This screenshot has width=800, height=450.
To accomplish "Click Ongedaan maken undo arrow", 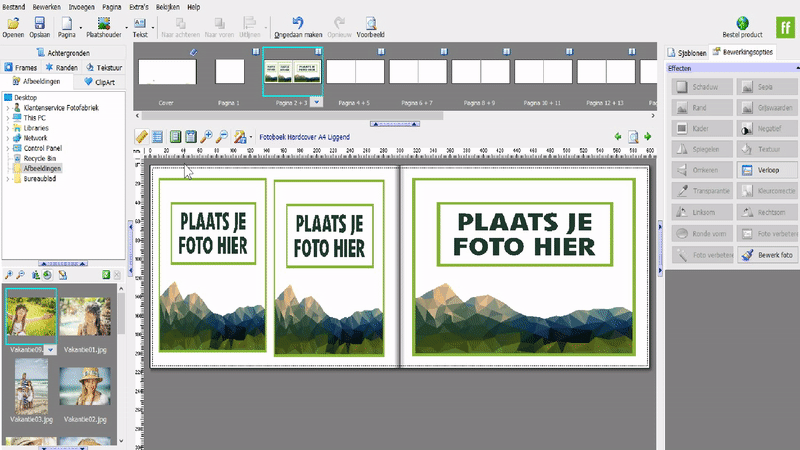I will [x=297, y=22].
